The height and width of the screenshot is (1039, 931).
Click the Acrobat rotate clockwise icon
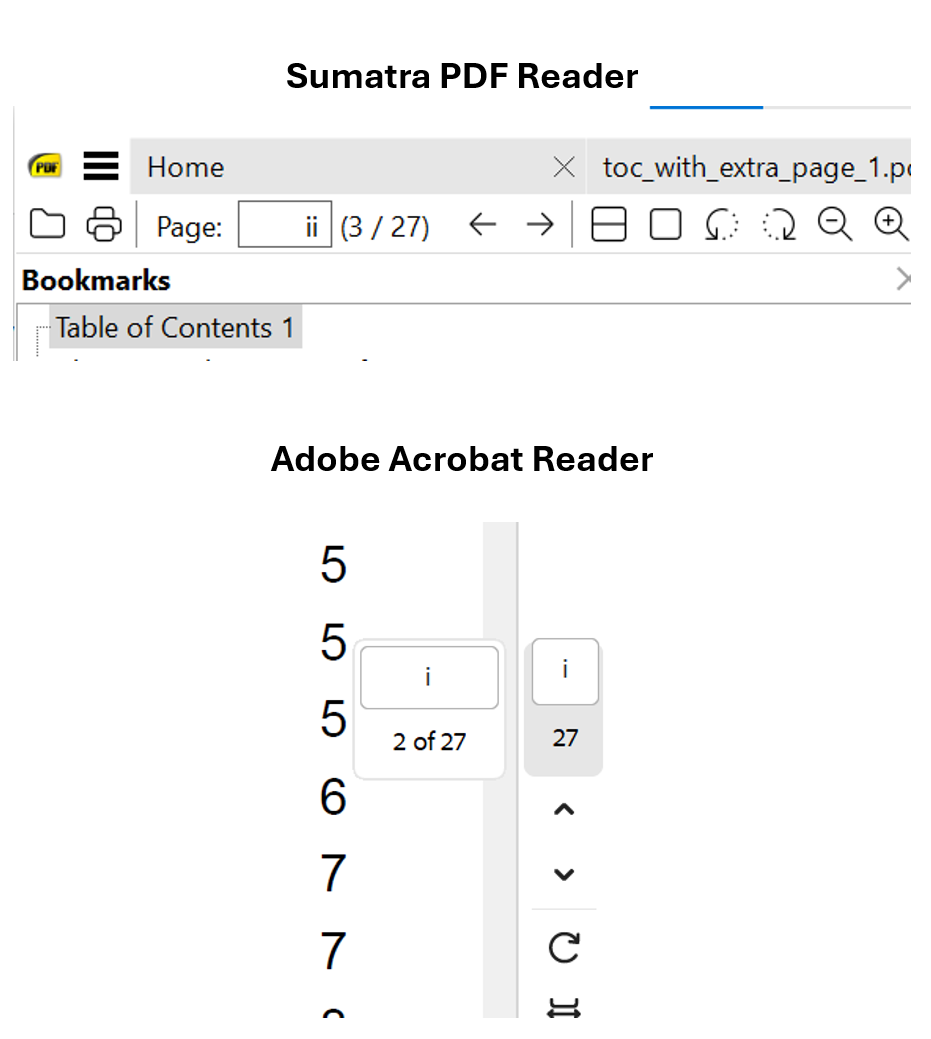click(x=564, y=947)
